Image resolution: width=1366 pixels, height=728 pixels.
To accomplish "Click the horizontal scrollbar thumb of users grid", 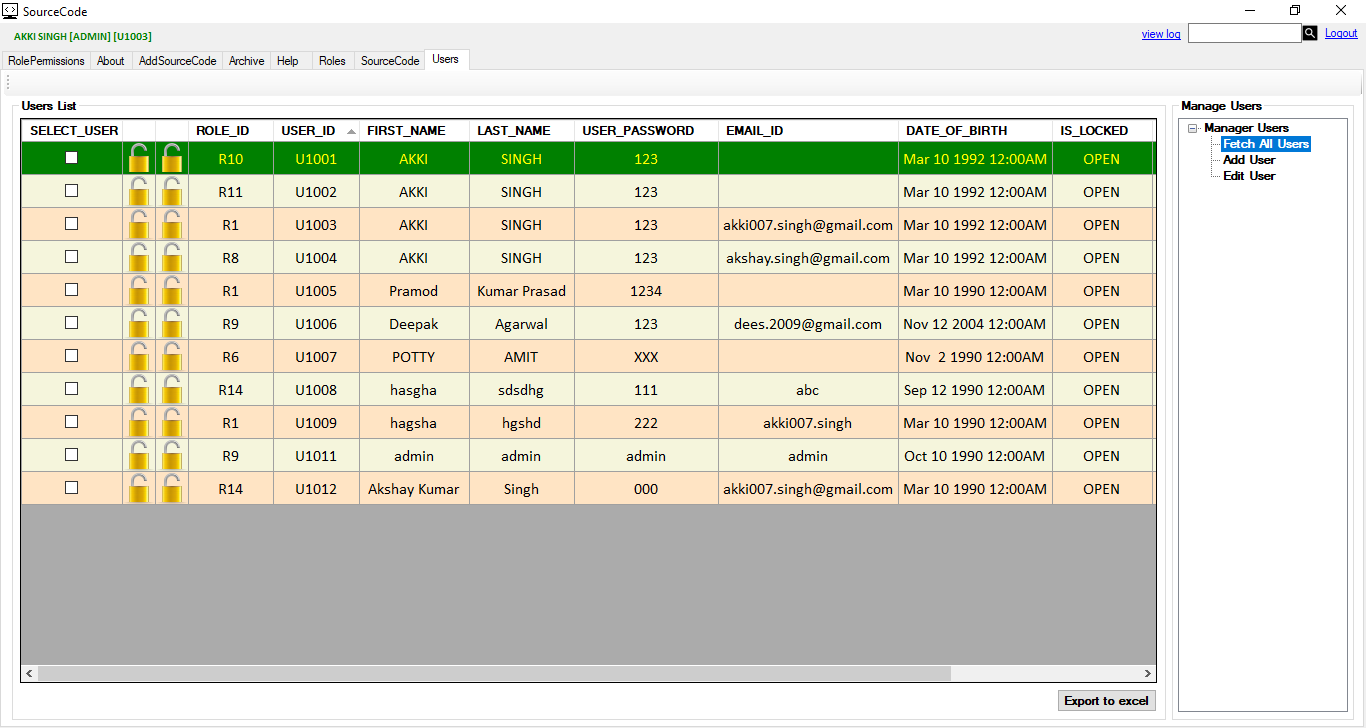I will 494,674.
